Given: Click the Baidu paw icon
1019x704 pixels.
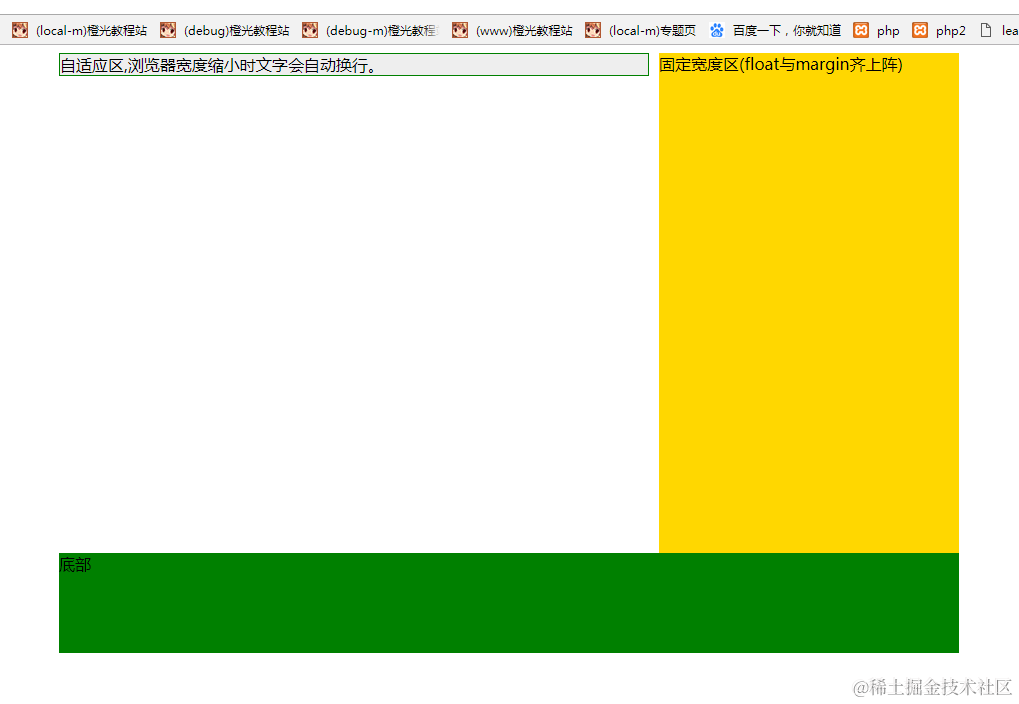Looking at the screenshot, I should click(716, 31).
